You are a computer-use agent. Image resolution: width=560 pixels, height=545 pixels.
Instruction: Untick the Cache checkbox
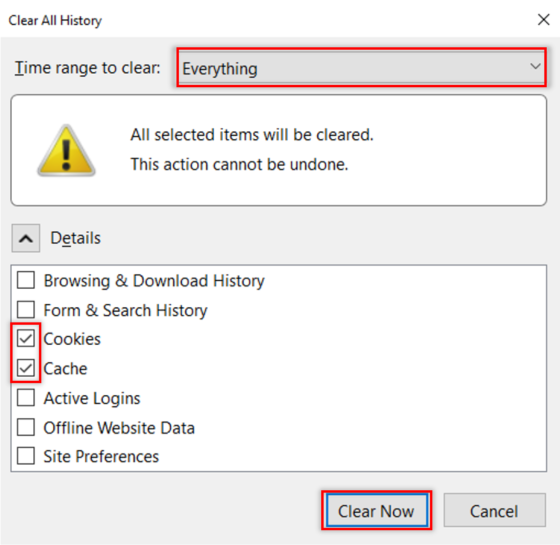click(26, 368)
